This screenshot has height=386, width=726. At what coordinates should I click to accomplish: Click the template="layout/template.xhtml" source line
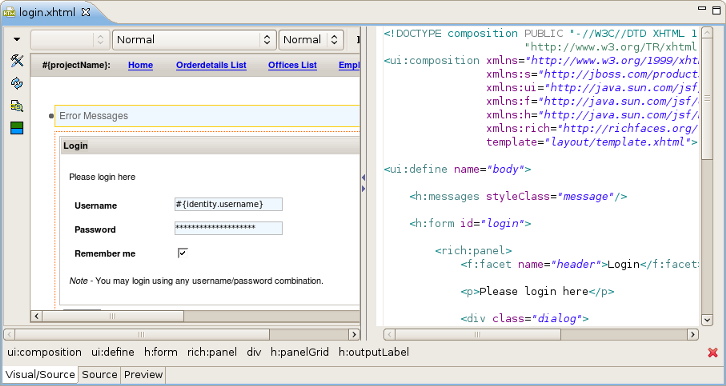pyautogui.click(x=592, y=142)
